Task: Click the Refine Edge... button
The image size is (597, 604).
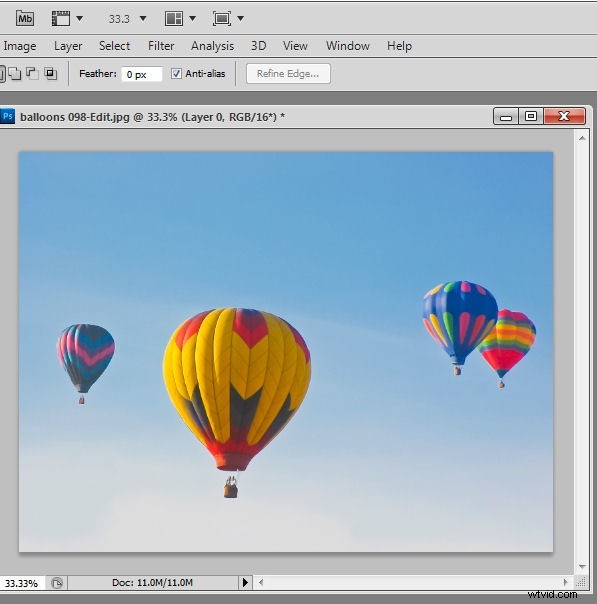Action: tap(288, 74)
